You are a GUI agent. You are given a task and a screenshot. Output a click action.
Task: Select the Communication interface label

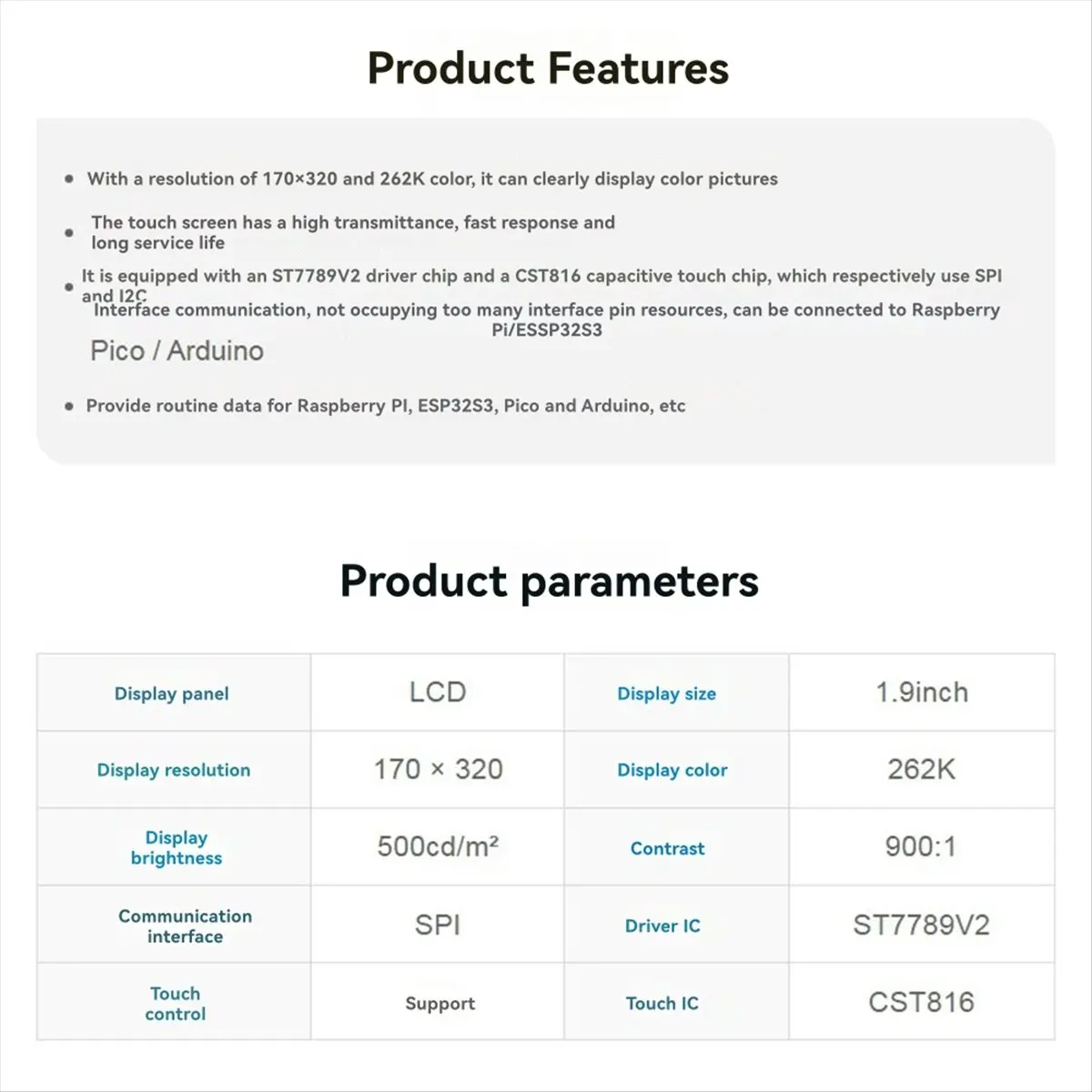point(185,925)
